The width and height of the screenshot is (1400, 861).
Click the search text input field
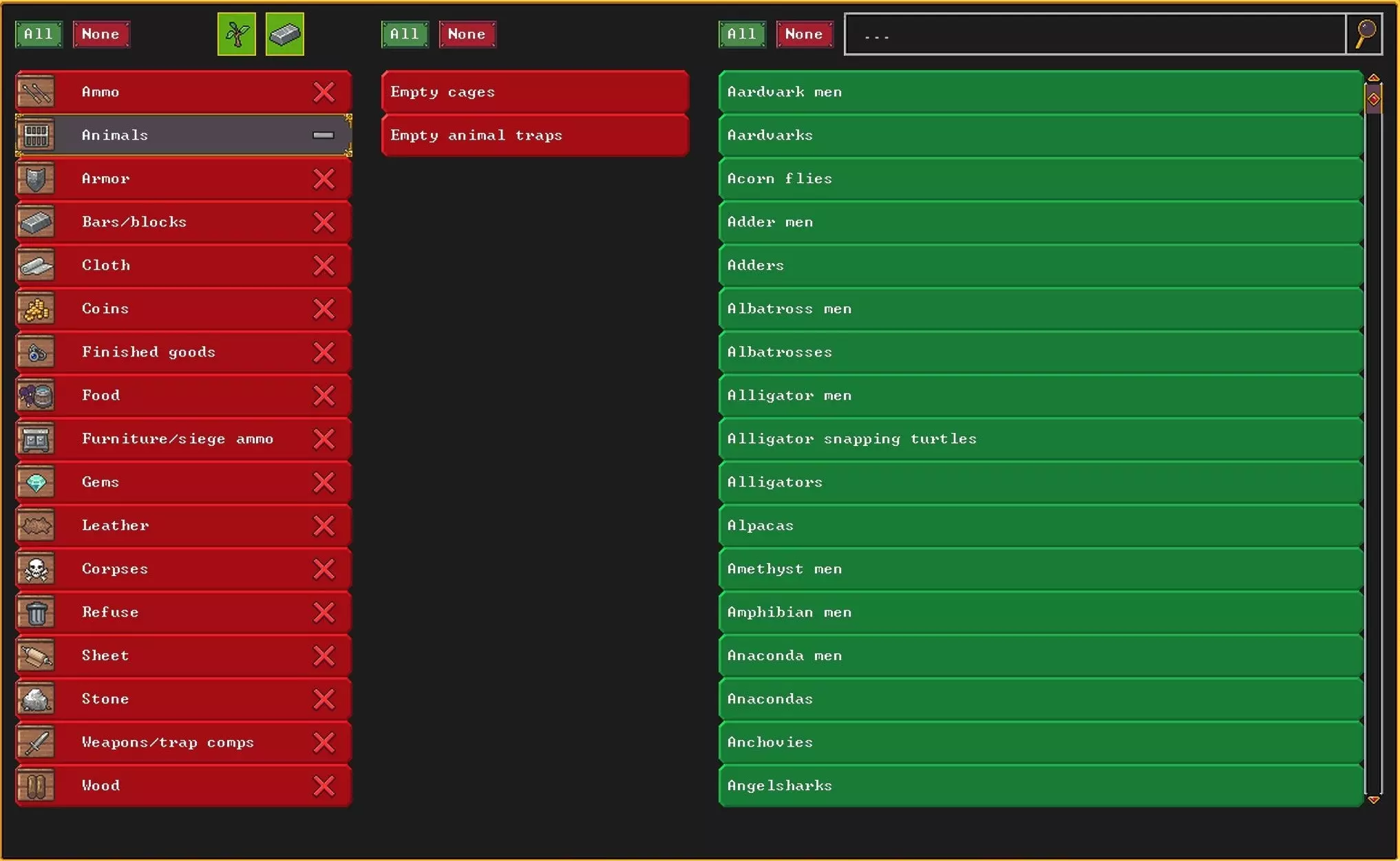pos(1094,34)
